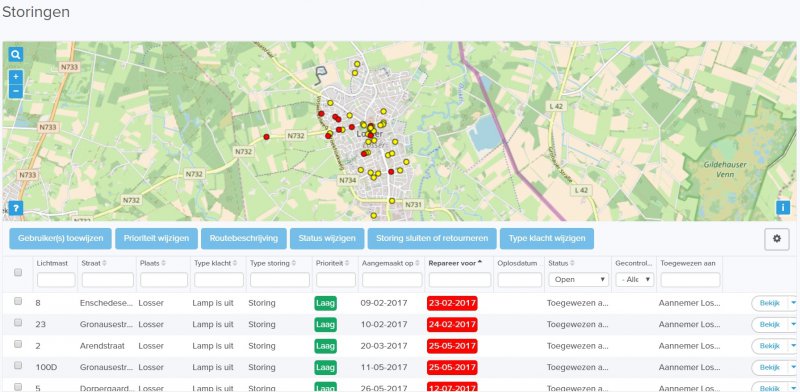
Task: Open map info 'i' icon
Action: pyautogui.click(x=783, y=207)
